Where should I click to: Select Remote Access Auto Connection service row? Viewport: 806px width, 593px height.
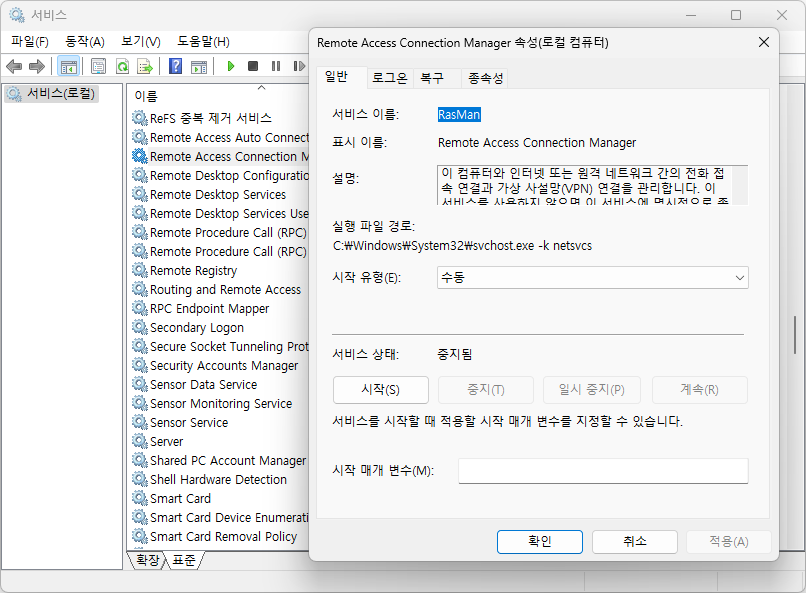220,137
